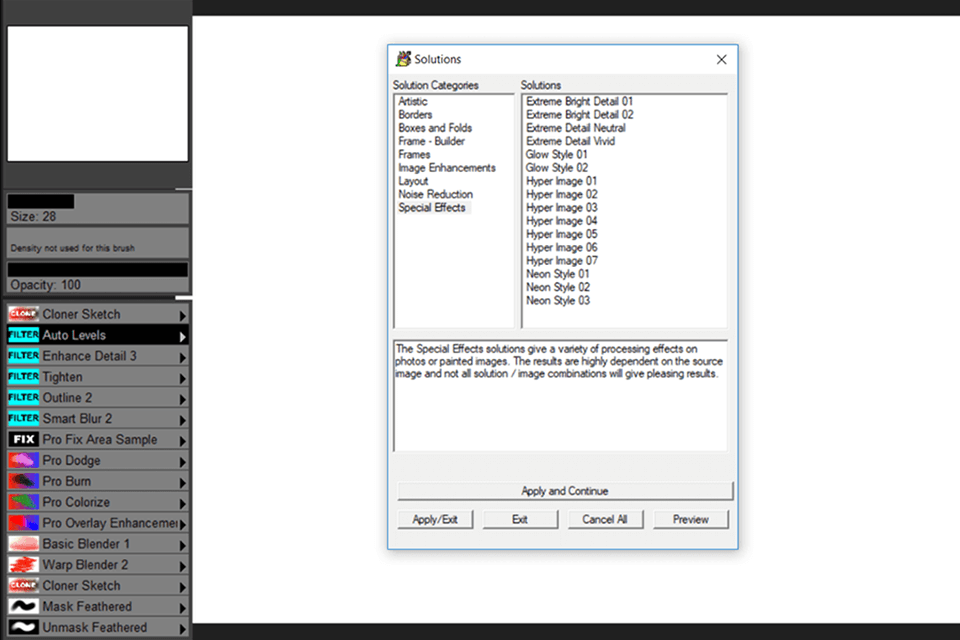Click the Auto Levels filter icon
Image resolution: width=960 pixels, height=640 pixels.
[23, 335]
